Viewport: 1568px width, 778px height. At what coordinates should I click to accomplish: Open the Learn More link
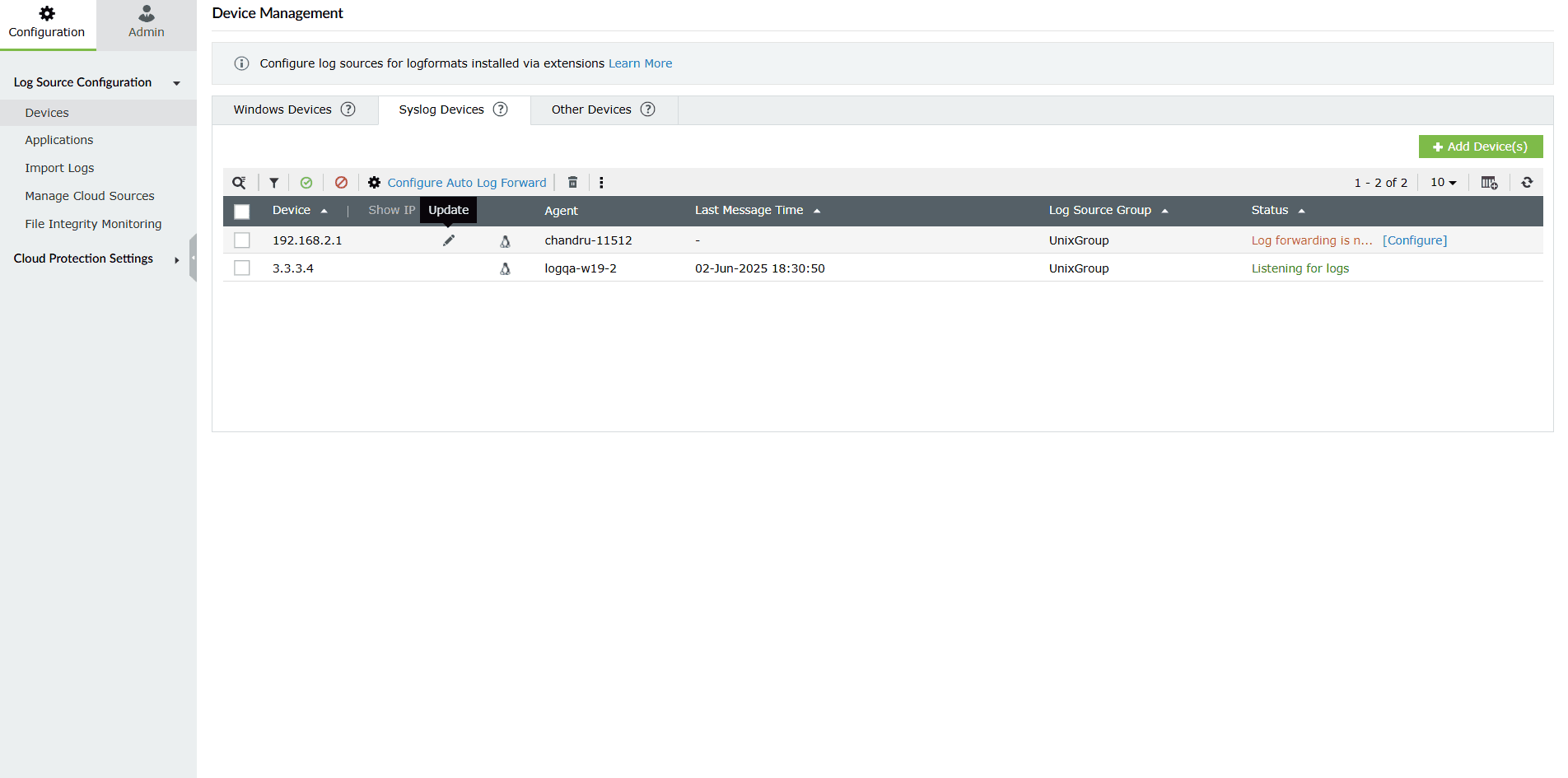click(x=640, y=63)
